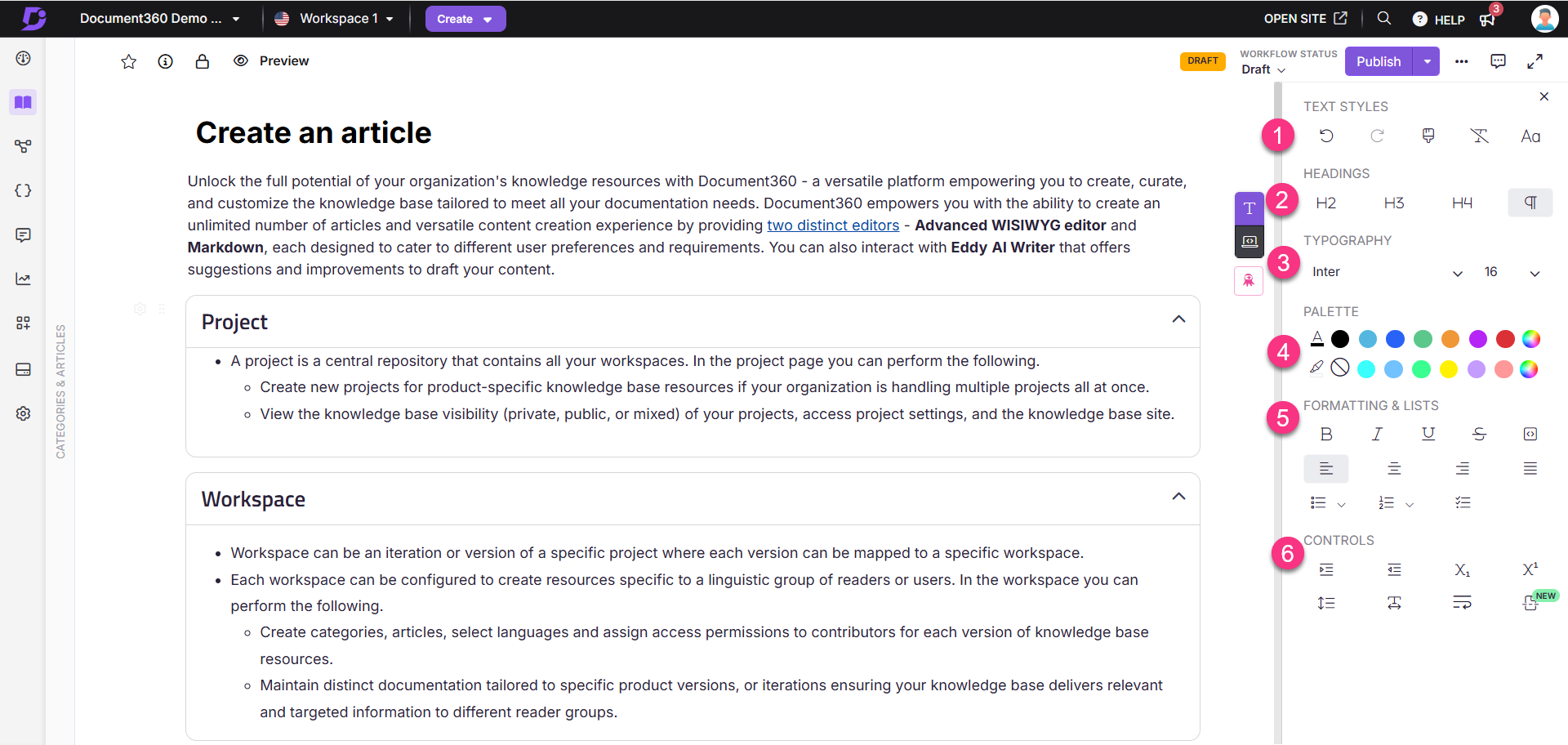Align text center

[1394, 469]
